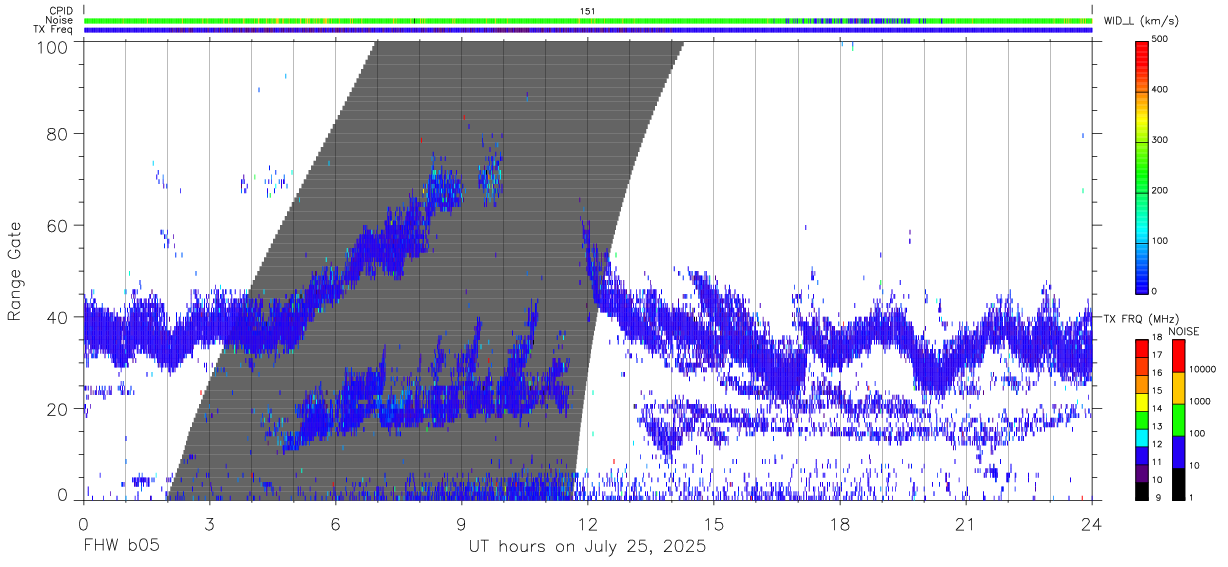The height and width of the screenshot is (567, 1228).
Task: Click the 20 tick on the range gate axis
Action: (x=56, y=409)
